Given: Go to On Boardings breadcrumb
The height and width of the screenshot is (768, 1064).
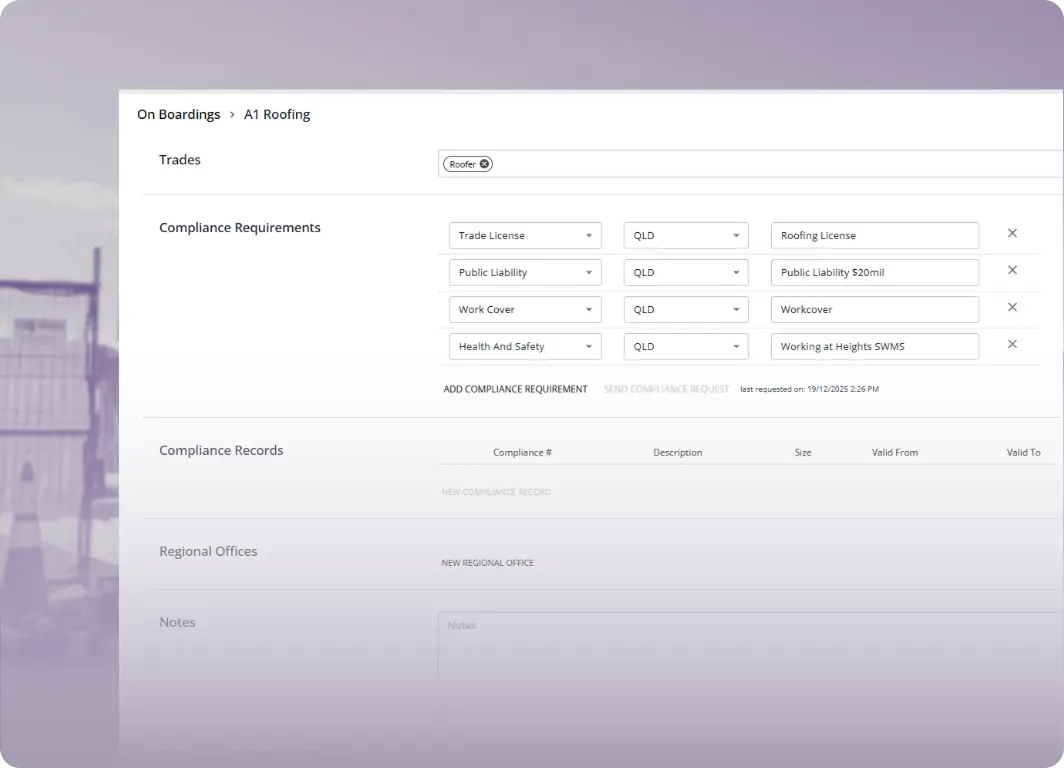Looking at the screenshot, I should pyautogui.click(x=178, y=115).
